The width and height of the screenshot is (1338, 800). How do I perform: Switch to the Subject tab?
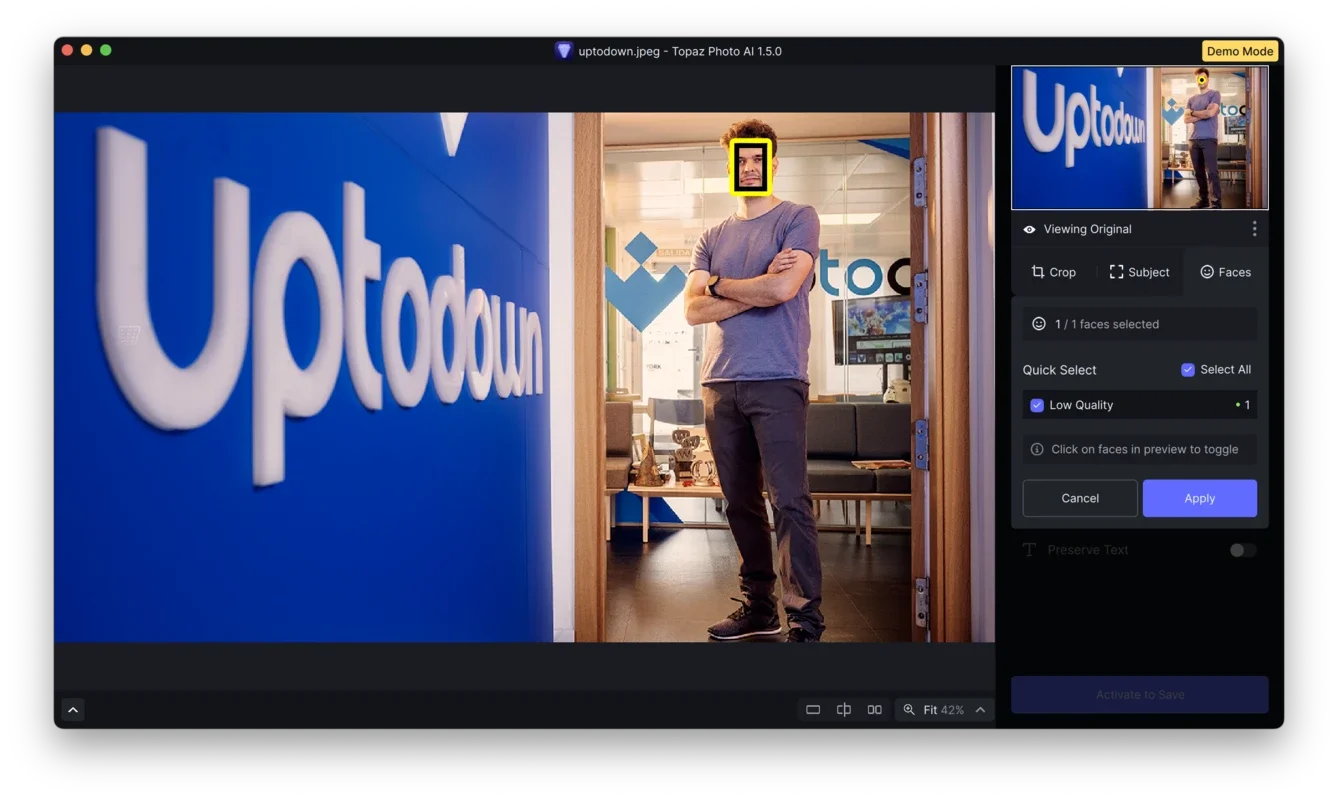click(x=1139, y=272)
